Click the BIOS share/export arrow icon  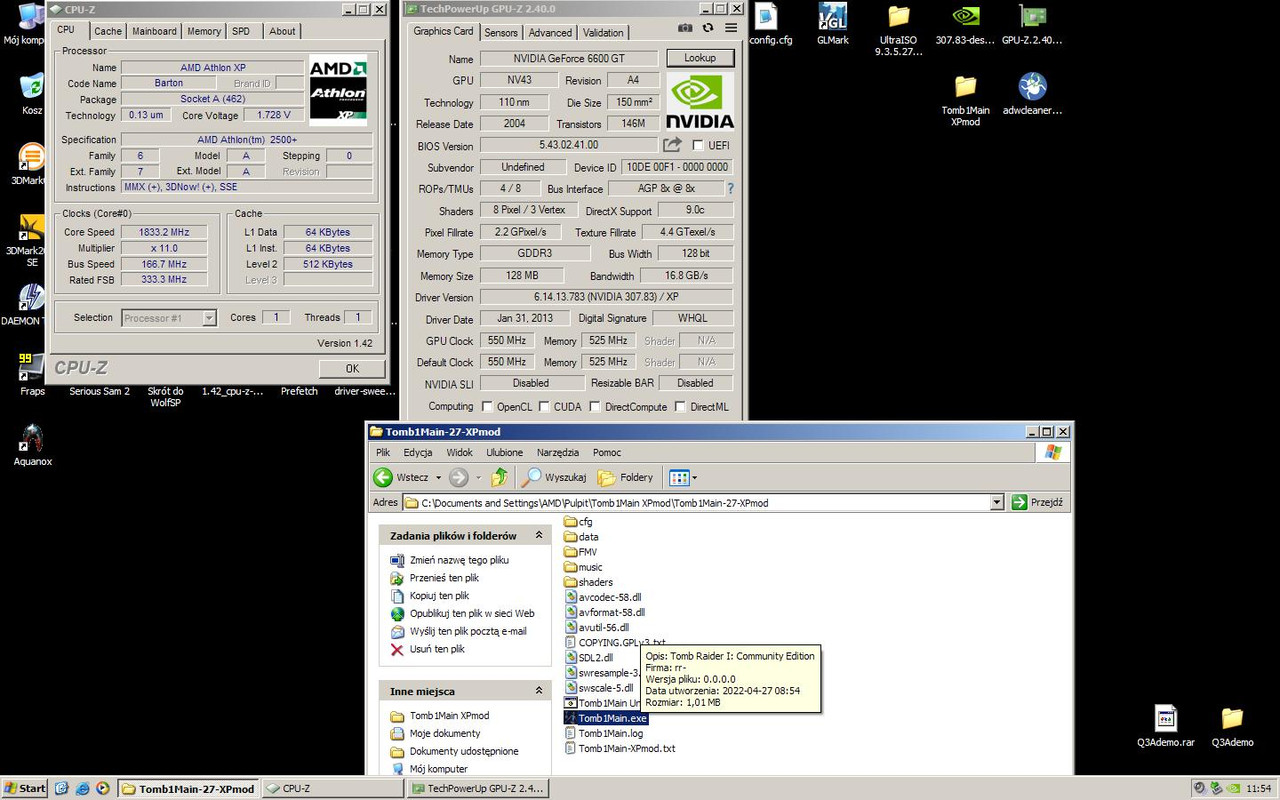click(673, 145)
